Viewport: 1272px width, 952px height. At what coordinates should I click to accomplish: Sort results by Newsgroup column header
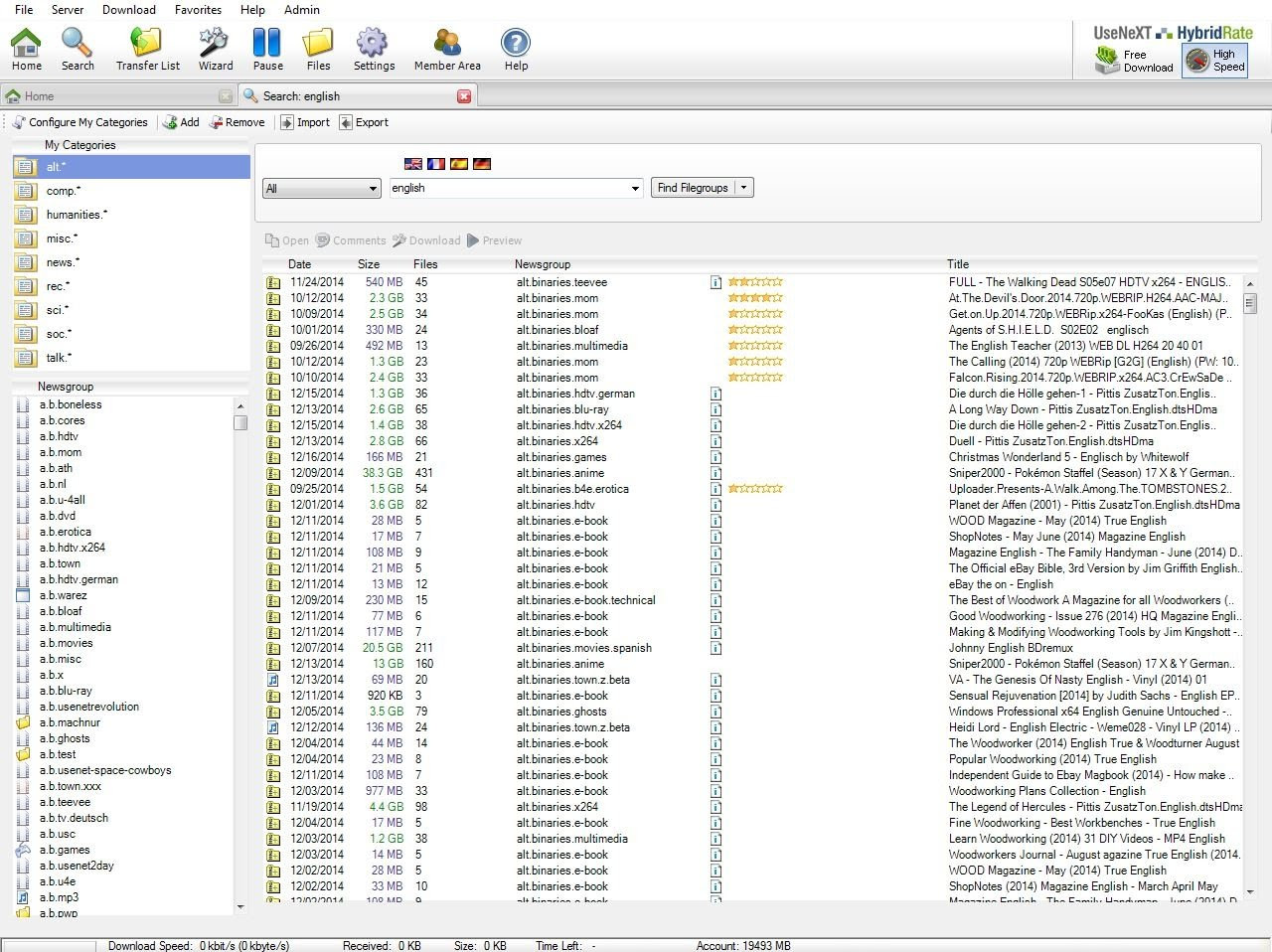(x=543, y=264)
